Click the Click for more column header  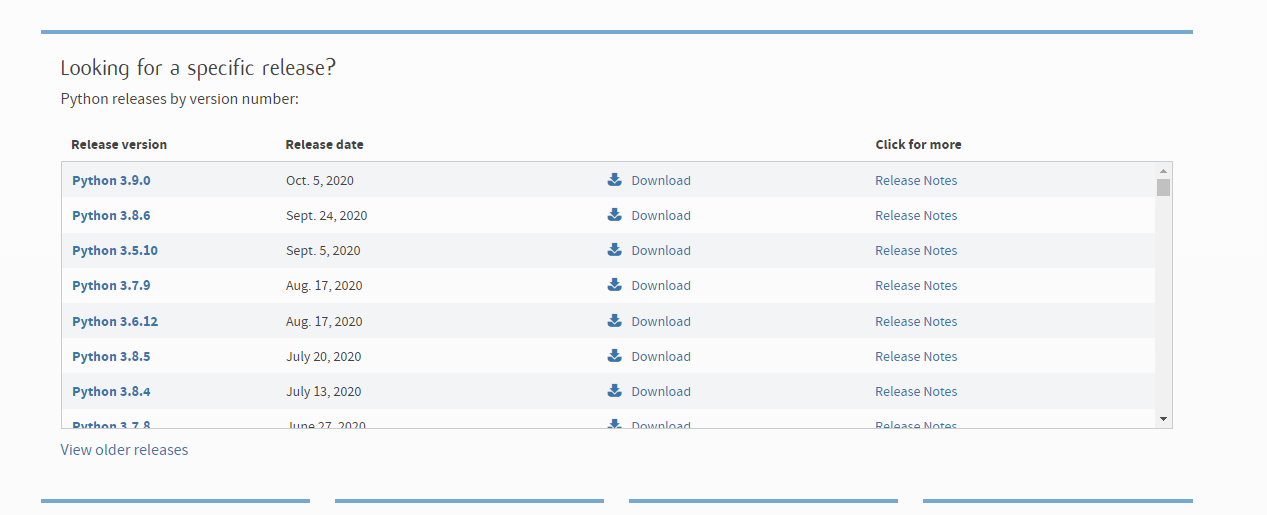pyautogui.click(x=918, y=145)
